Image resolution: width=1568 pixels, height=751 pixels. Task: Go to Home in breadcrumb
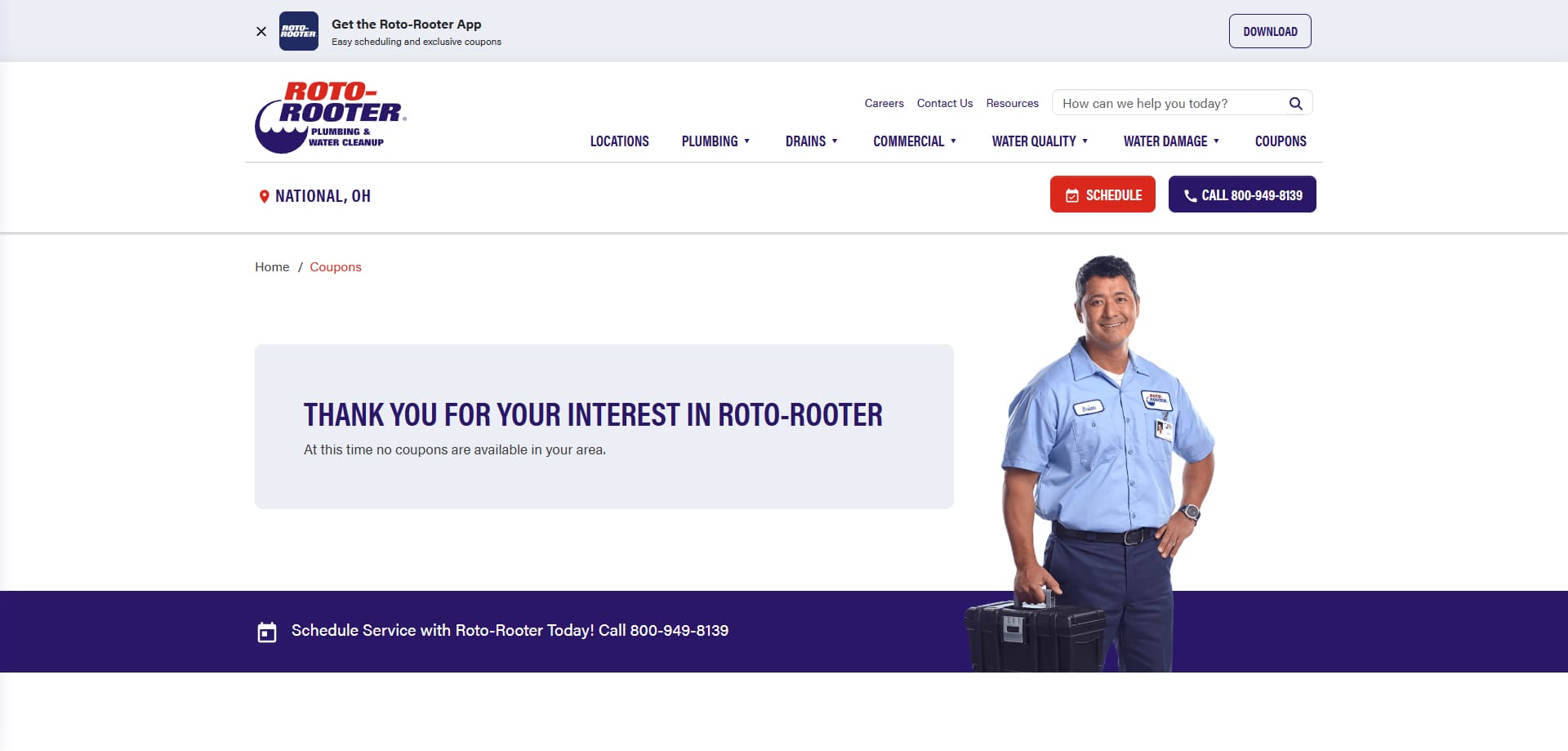[x=272, y=267]
